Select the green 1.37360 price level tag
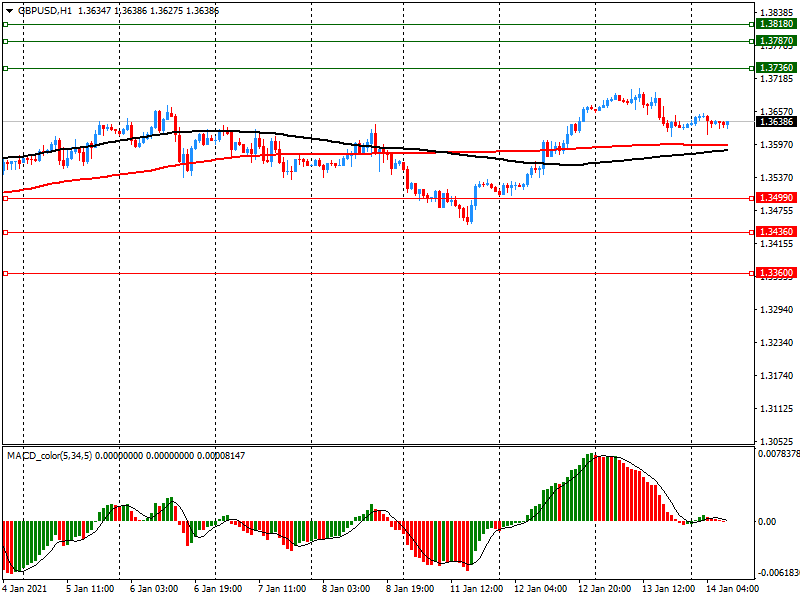 click(776, 68)
